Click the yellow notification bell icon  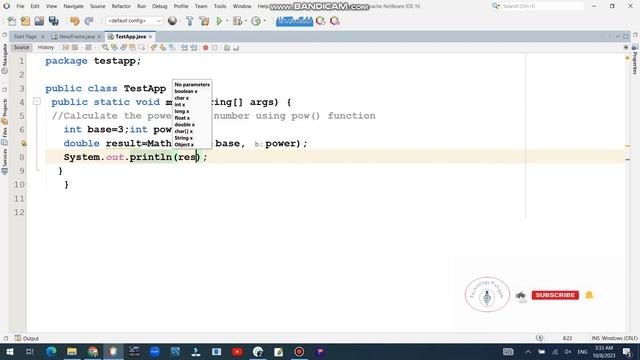[x=589, y=295]
